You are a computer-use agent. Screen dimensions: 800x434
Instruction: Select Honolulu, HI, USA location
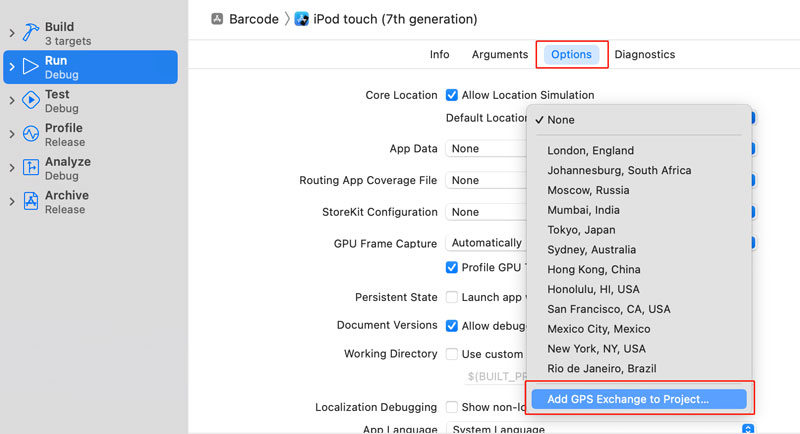pos(639,289)
